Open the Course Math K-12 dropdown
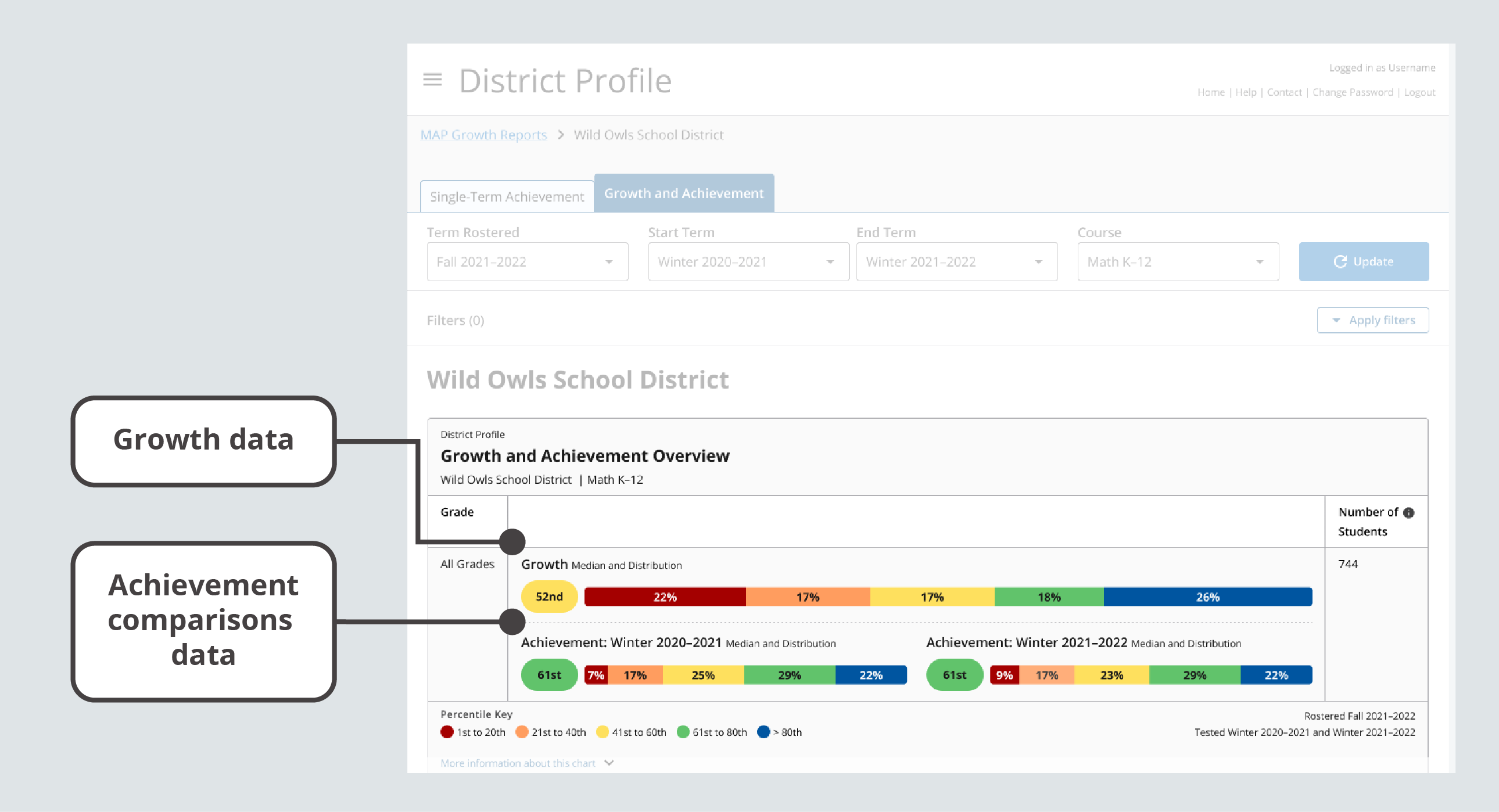 click(x=1177, y=262)
